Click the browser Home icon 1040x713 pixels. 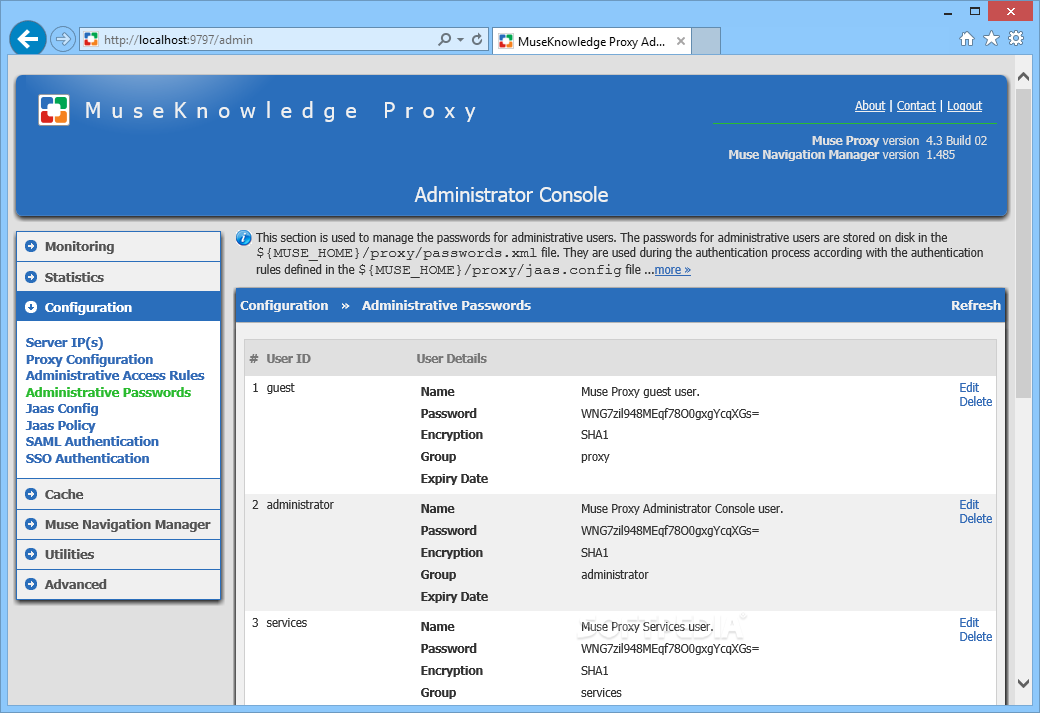(967, 38)
